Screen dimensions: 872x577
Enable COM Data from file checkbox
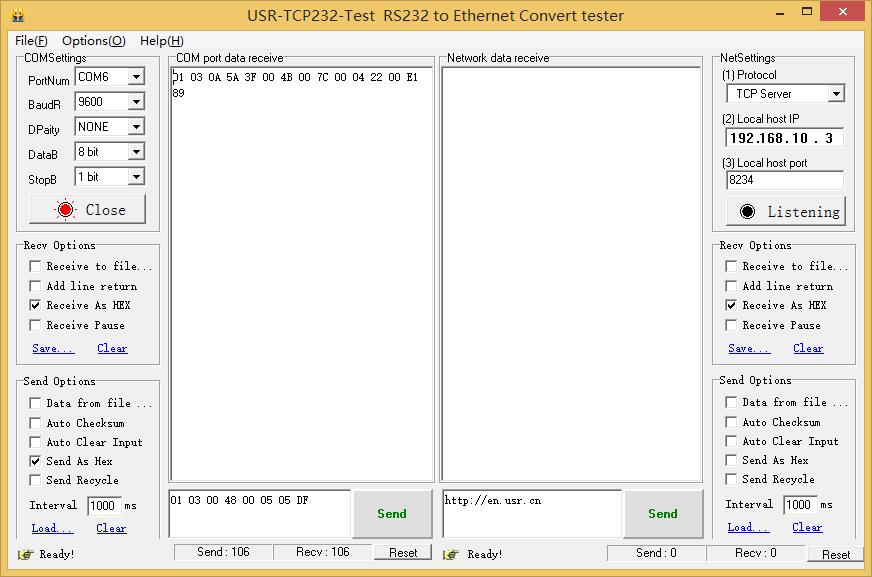tap(35, 403)
